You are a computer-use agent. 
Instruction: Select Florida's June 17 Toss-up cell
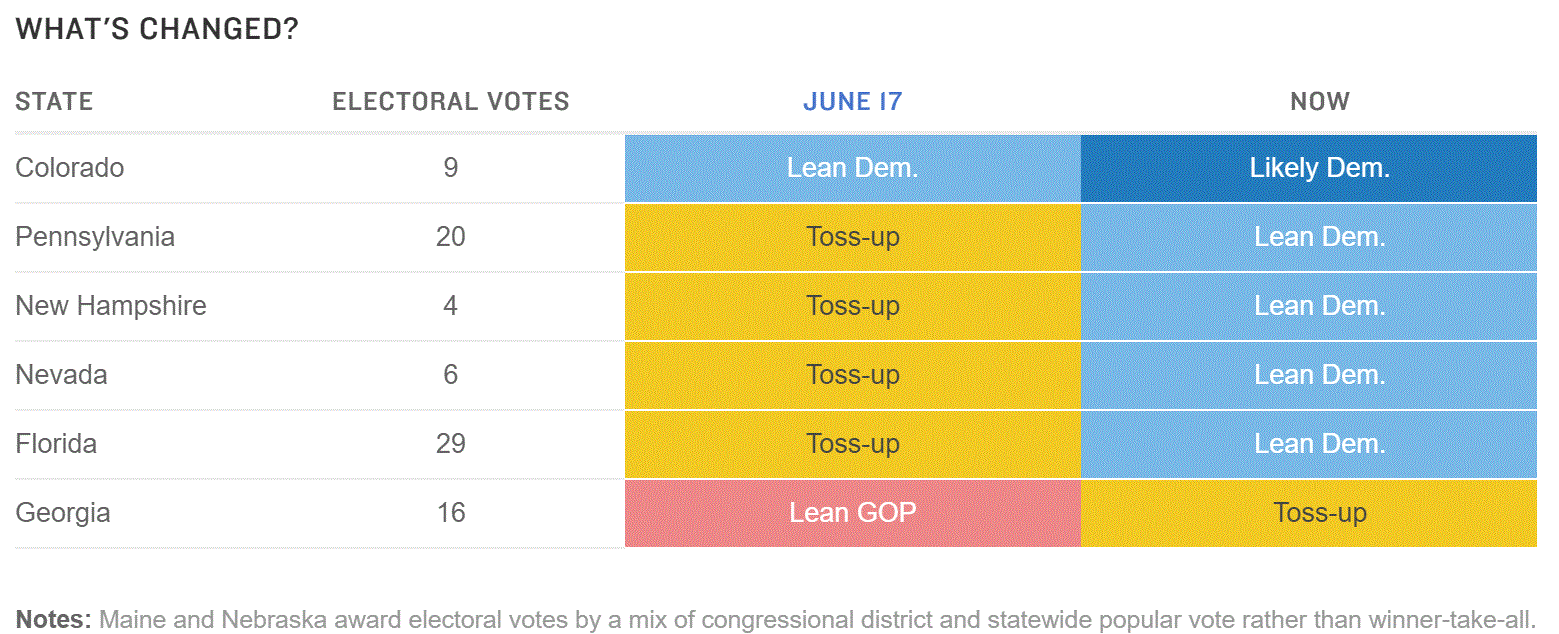(x=853, y=444)
